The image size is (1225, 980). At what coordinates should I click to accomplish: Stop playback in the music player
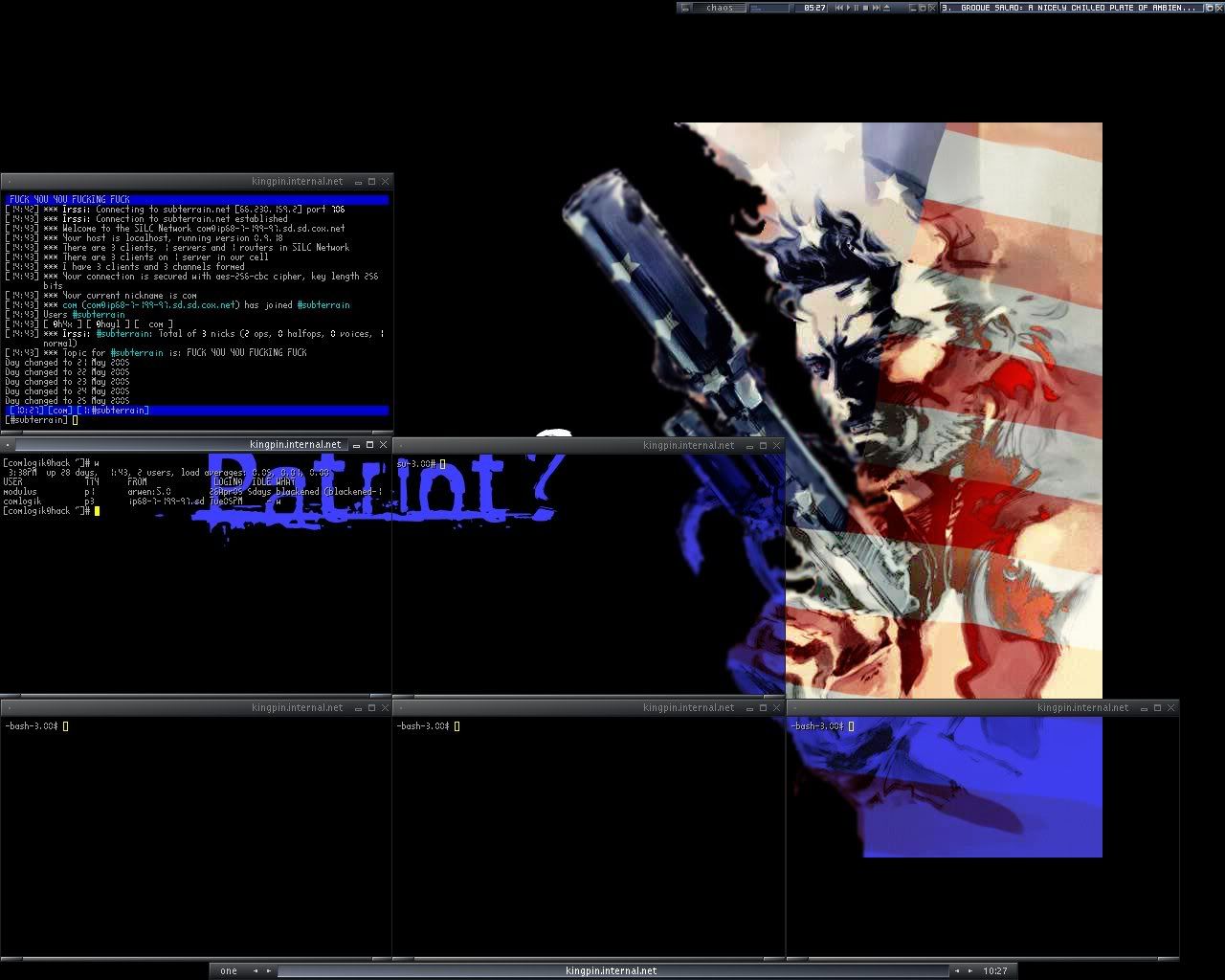tap(865, 8)
